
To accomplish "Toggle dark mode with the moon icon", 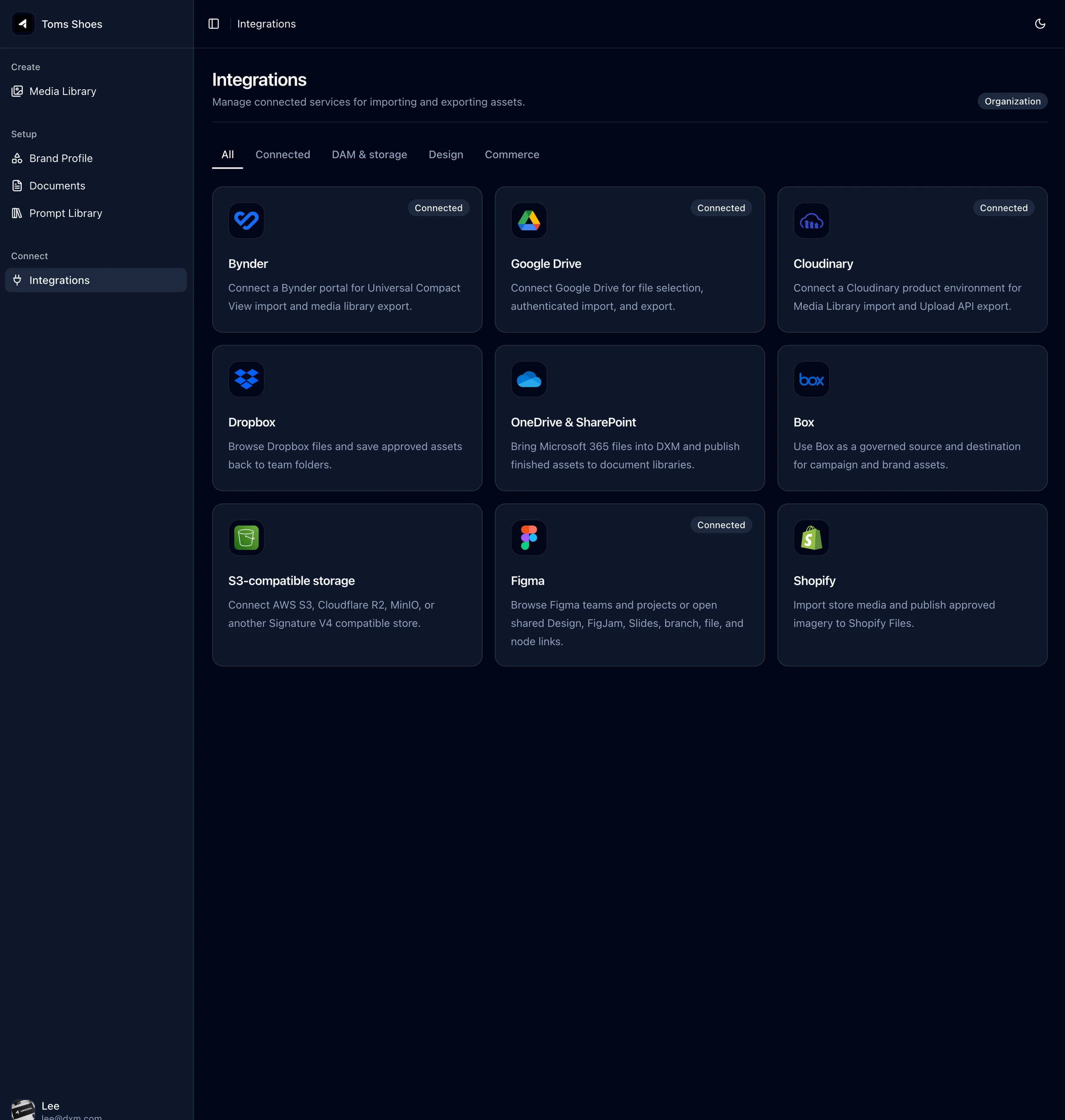I will click(1039, 24).
